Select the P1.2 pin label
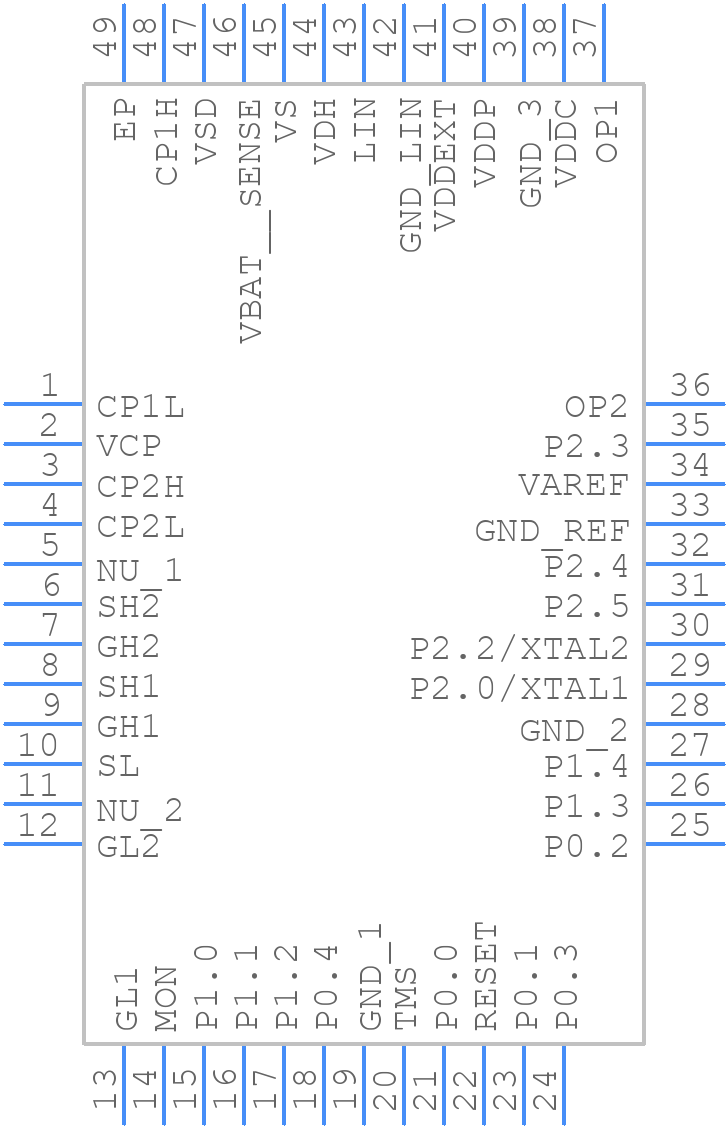The height and width of the screenshot is (1128, 728). pos(286,986)
